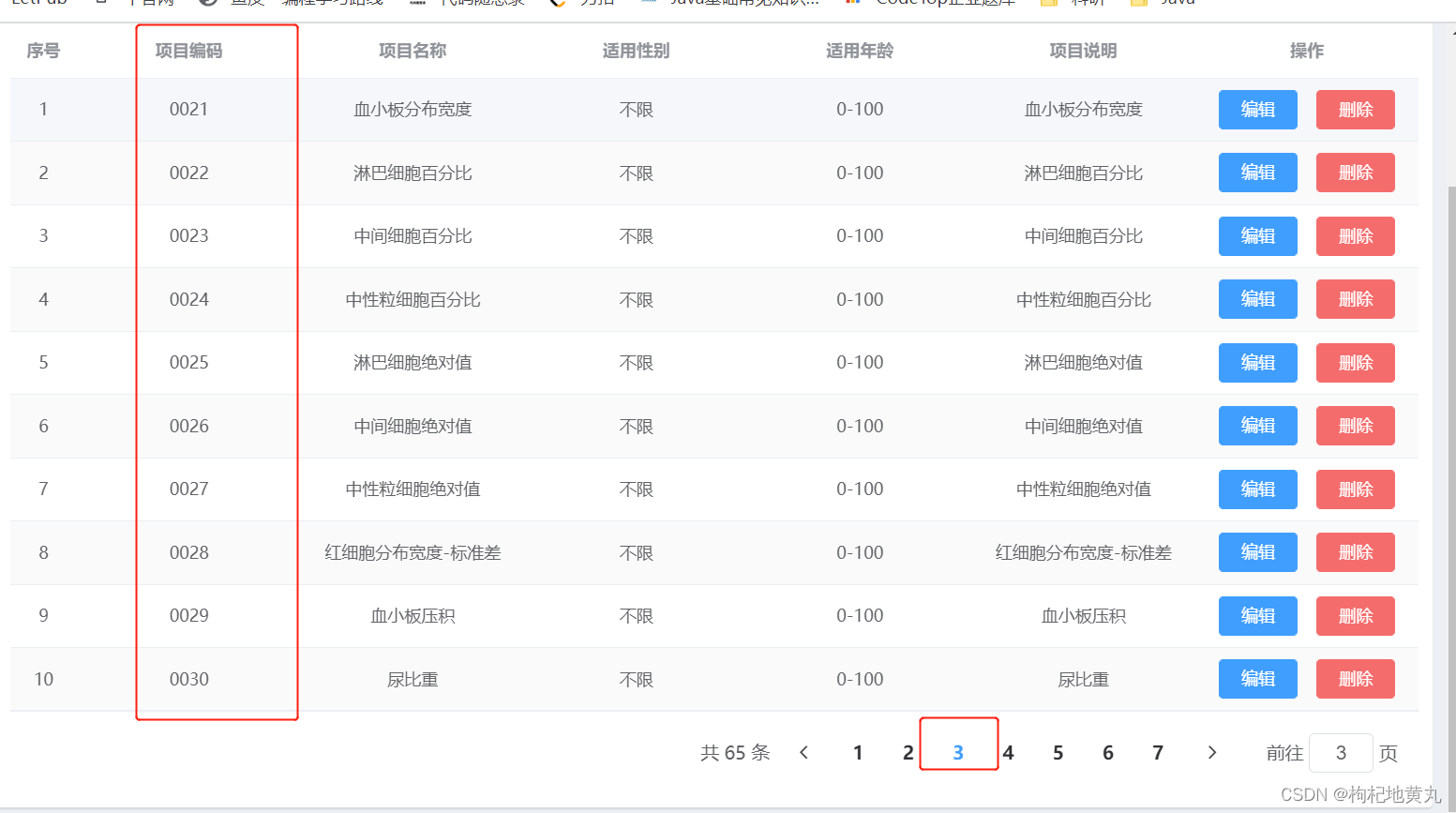Click the 项目说明 column header
Viewport: 1456px width, 813px height.
tap(1083, 51)
